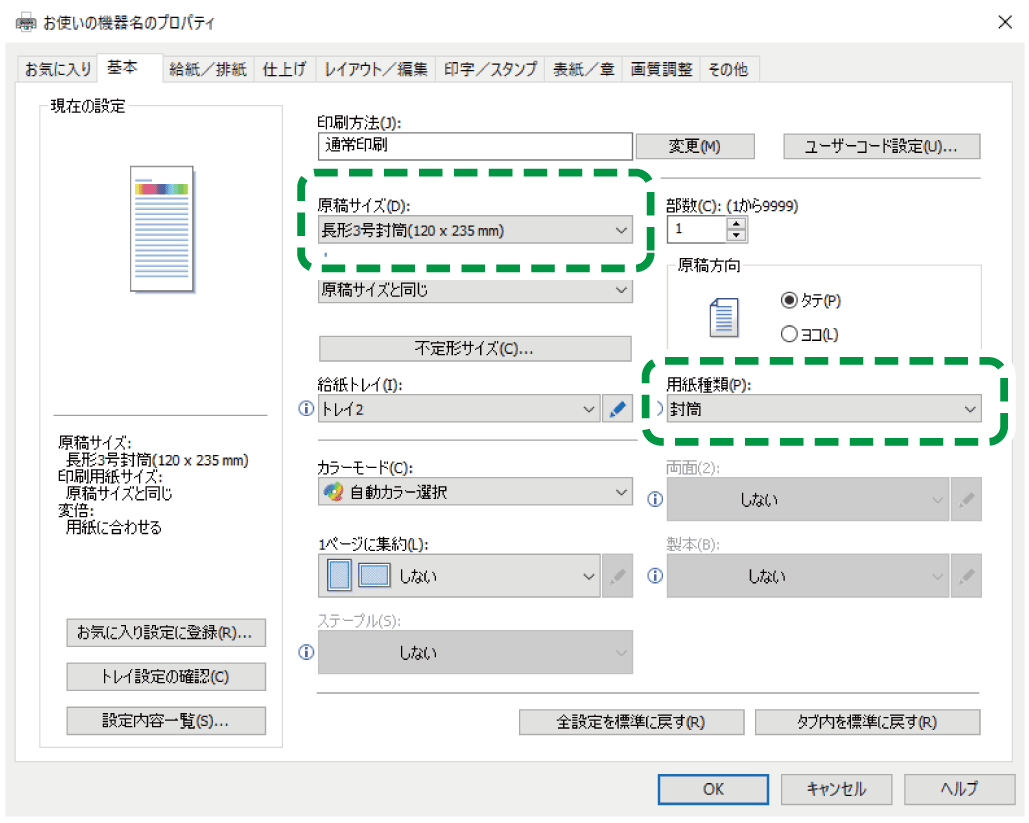Viewport: 1029px width, 823px height.
Task: Open the カラーモード color mode dropdown
Action: coord(475,492)
